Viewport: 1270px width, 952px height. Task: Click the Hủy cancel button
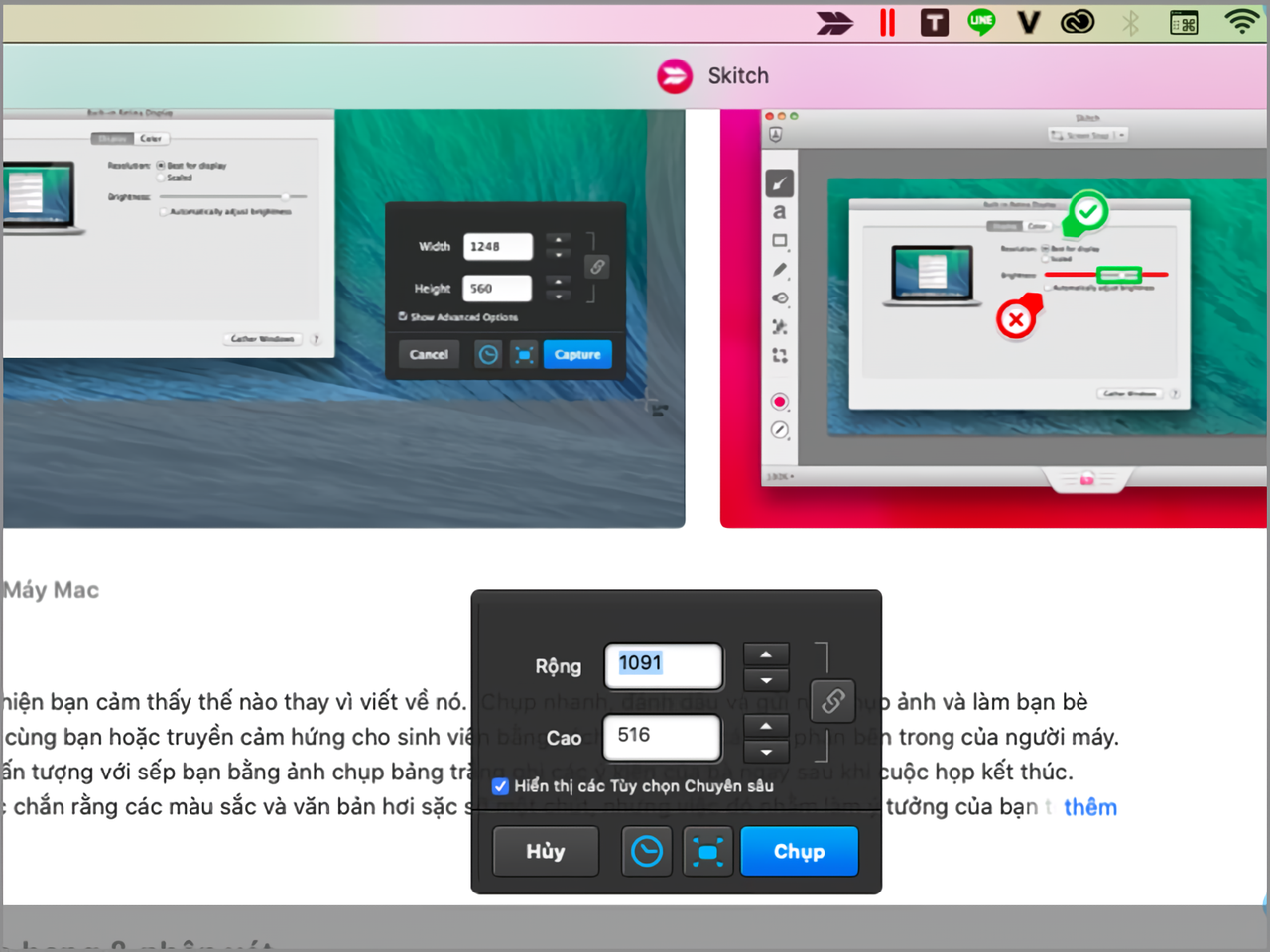coord(546,851)
